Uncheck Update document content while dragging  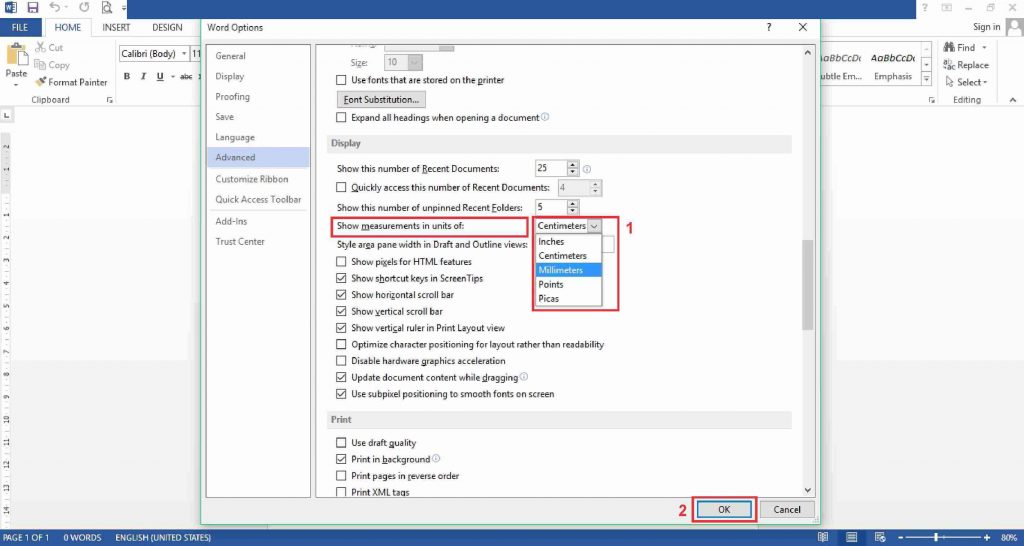pos(341,377)
